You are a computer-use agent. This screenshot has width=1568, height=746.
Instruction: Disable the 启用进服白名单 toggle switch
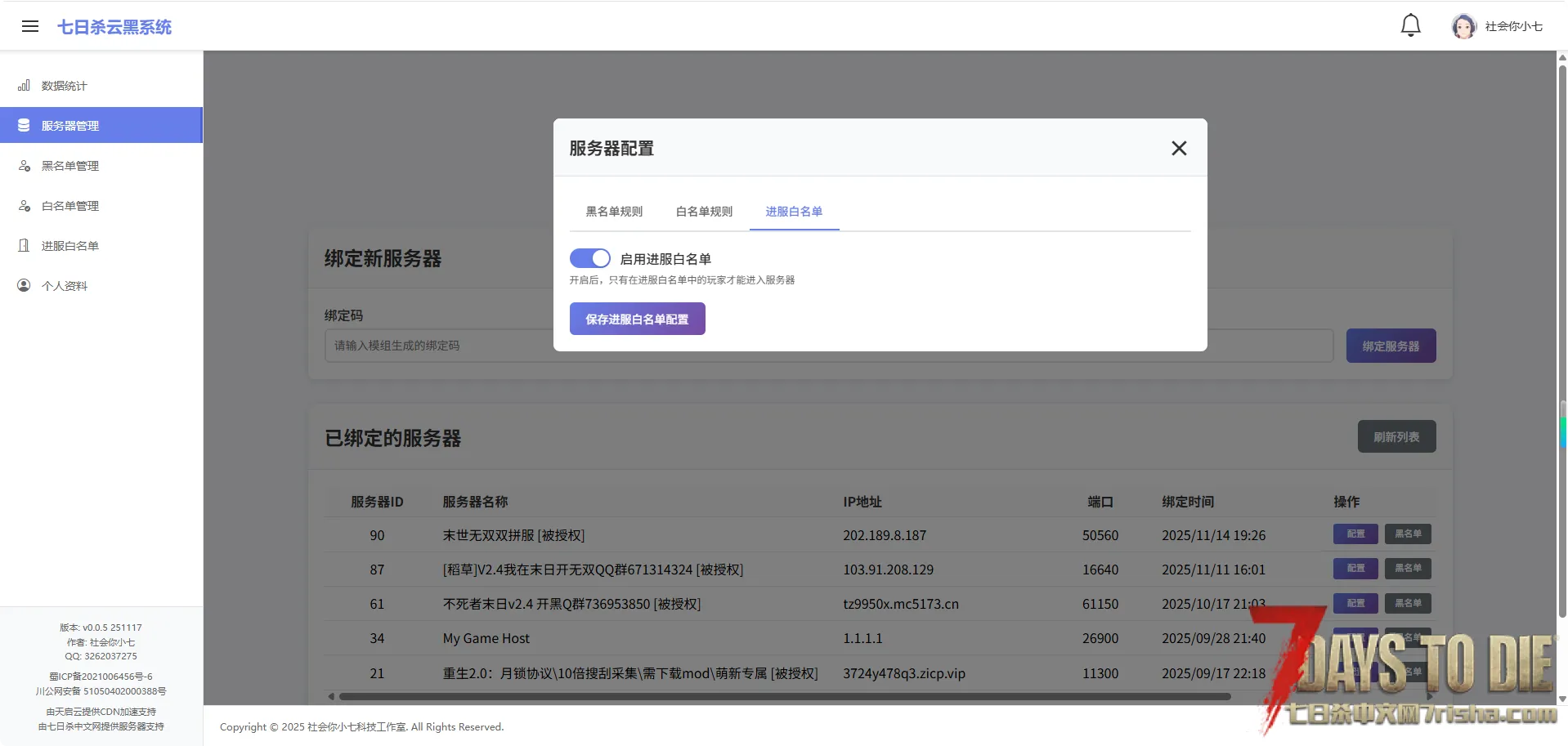click(589, 258)
